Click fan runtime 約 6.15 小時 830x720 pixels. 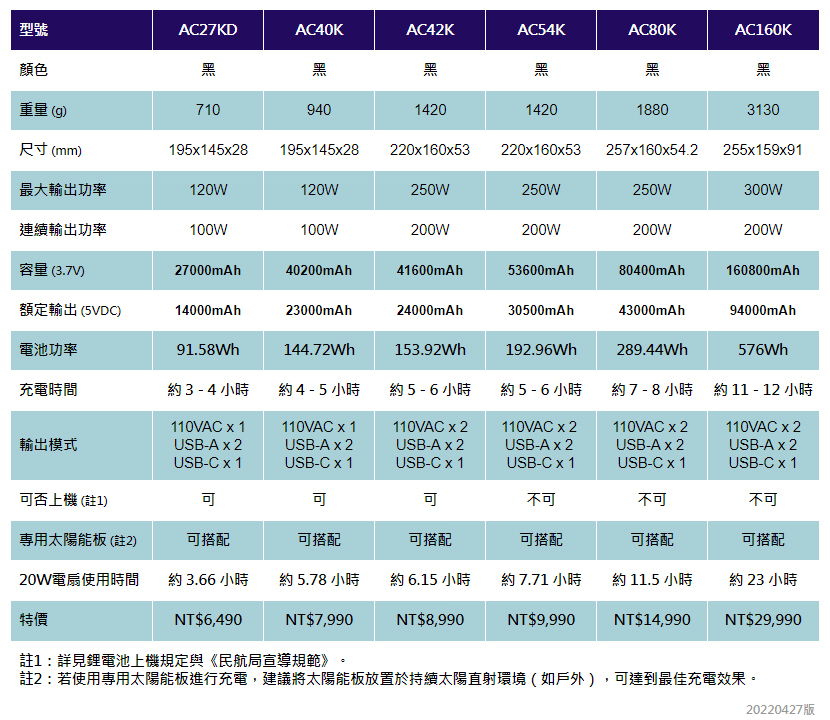pos(430,580)
